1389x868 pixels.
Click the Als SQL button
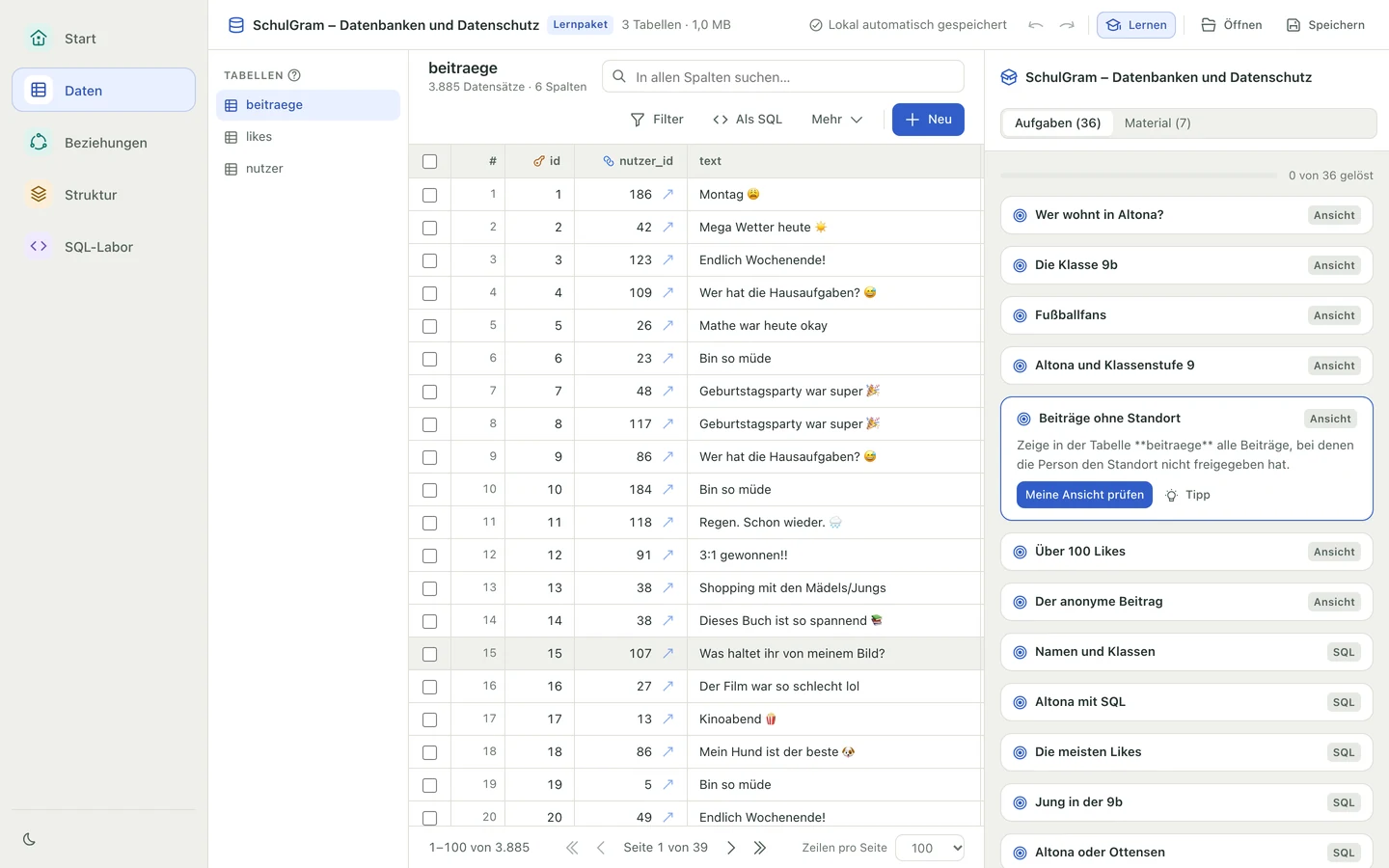pyautogui.click(x=748, y=120)
